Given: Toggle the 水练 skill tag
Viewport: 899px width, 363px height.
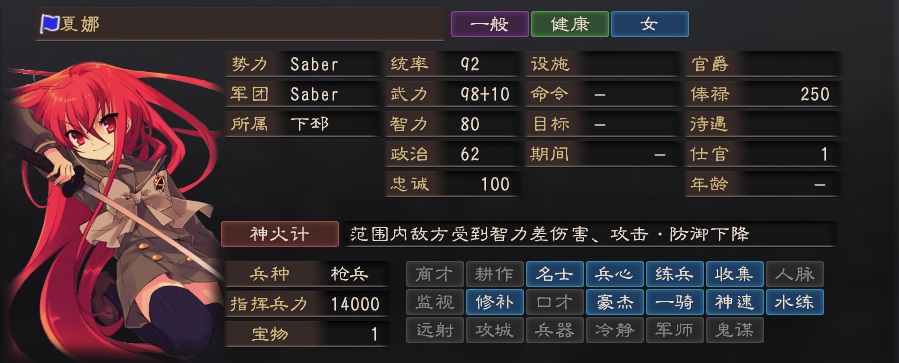Looking at the screenshot, I should click(795, 302).
